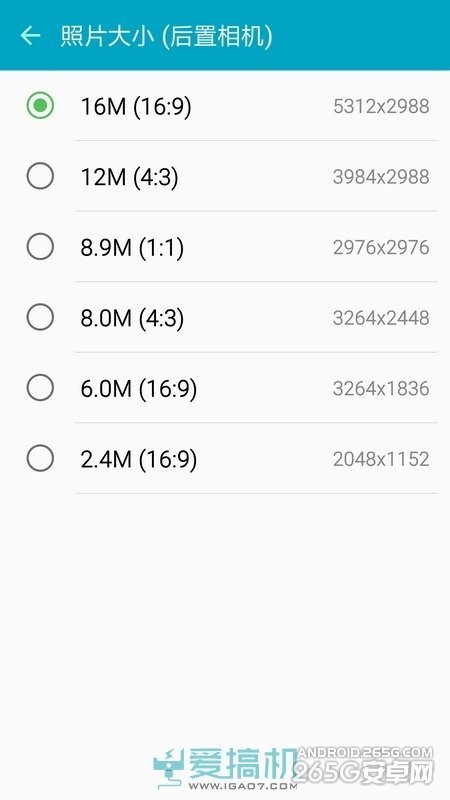Image resolution: width=450 pixels, height=800 pixels.
Task: Tap the 照片大小 (后置相机) header title
Action: 166,36
